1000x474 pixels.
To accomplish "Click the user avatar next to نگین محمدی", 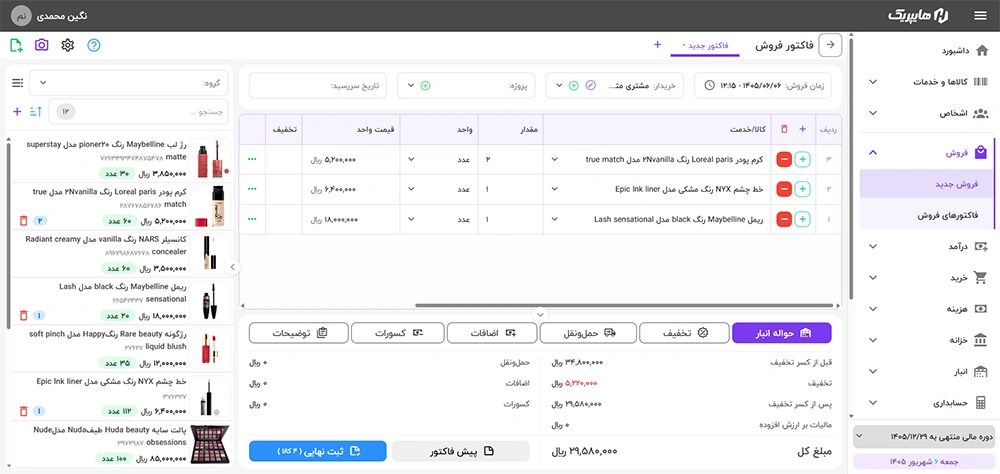I will (x=22, y=15).
